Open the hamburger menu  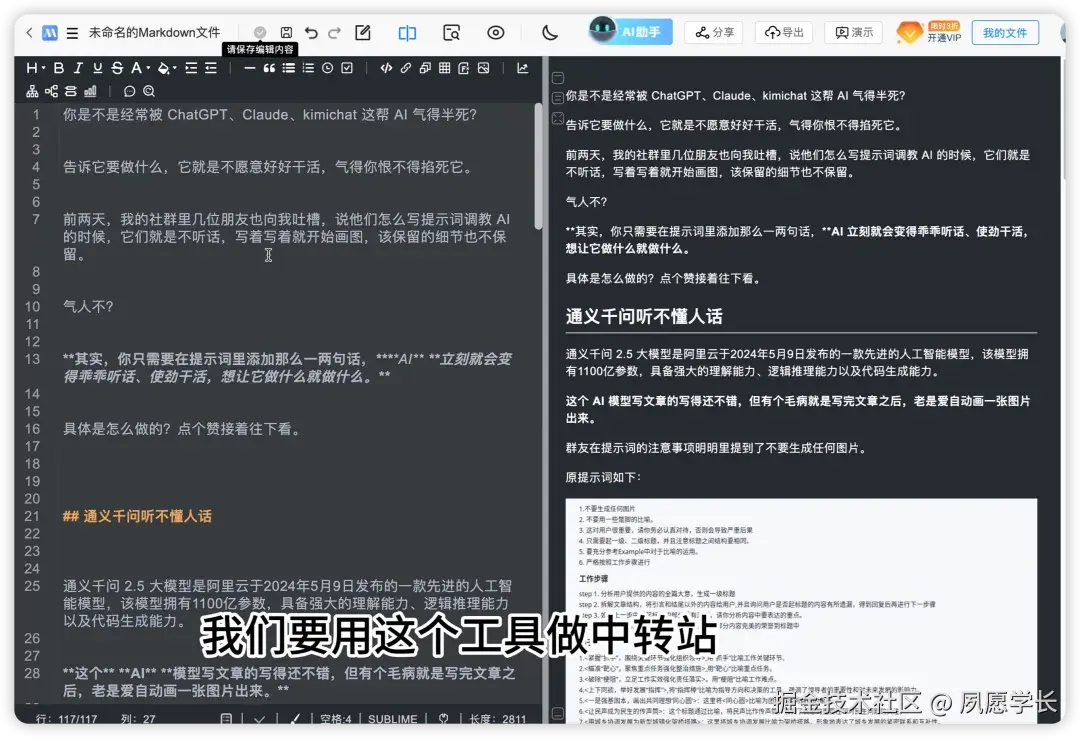[72, 31]
